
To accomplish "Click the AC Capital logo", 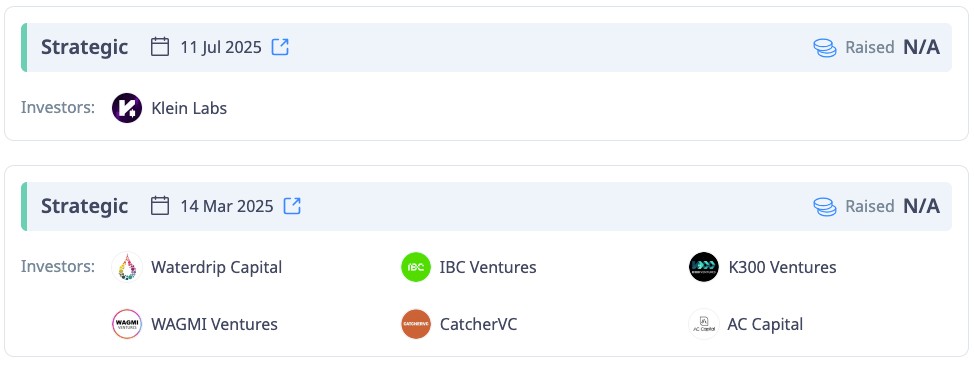I will (x=704, y=324).
